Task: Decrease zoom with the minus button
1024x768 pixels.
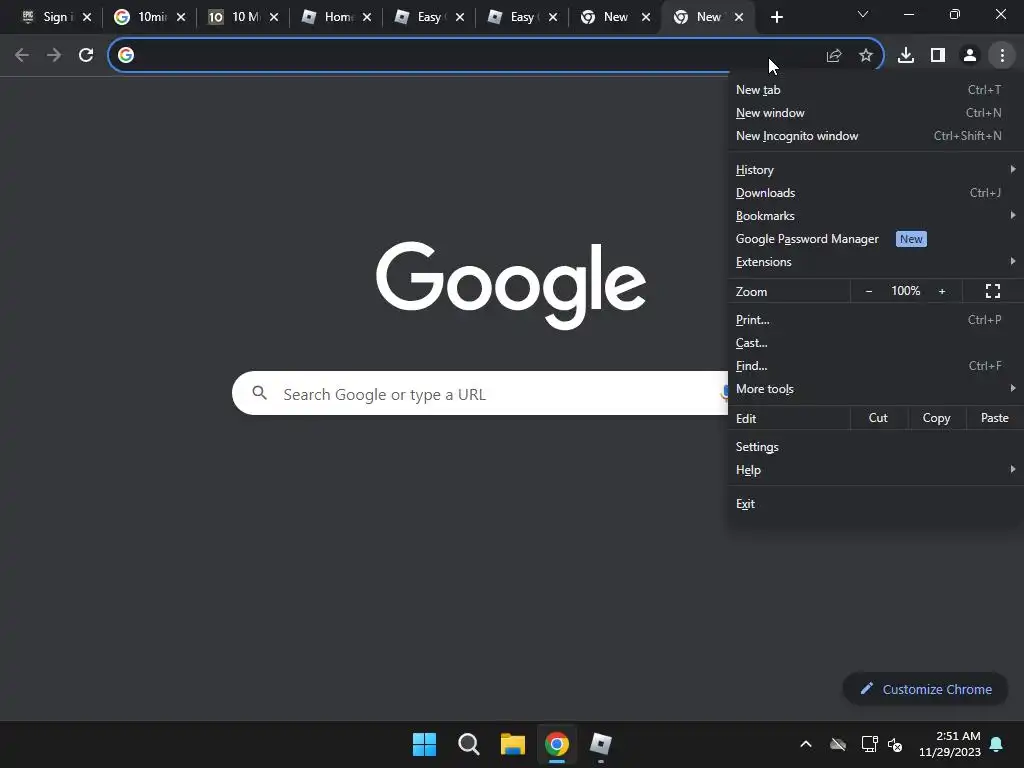Action: [869, 291]
